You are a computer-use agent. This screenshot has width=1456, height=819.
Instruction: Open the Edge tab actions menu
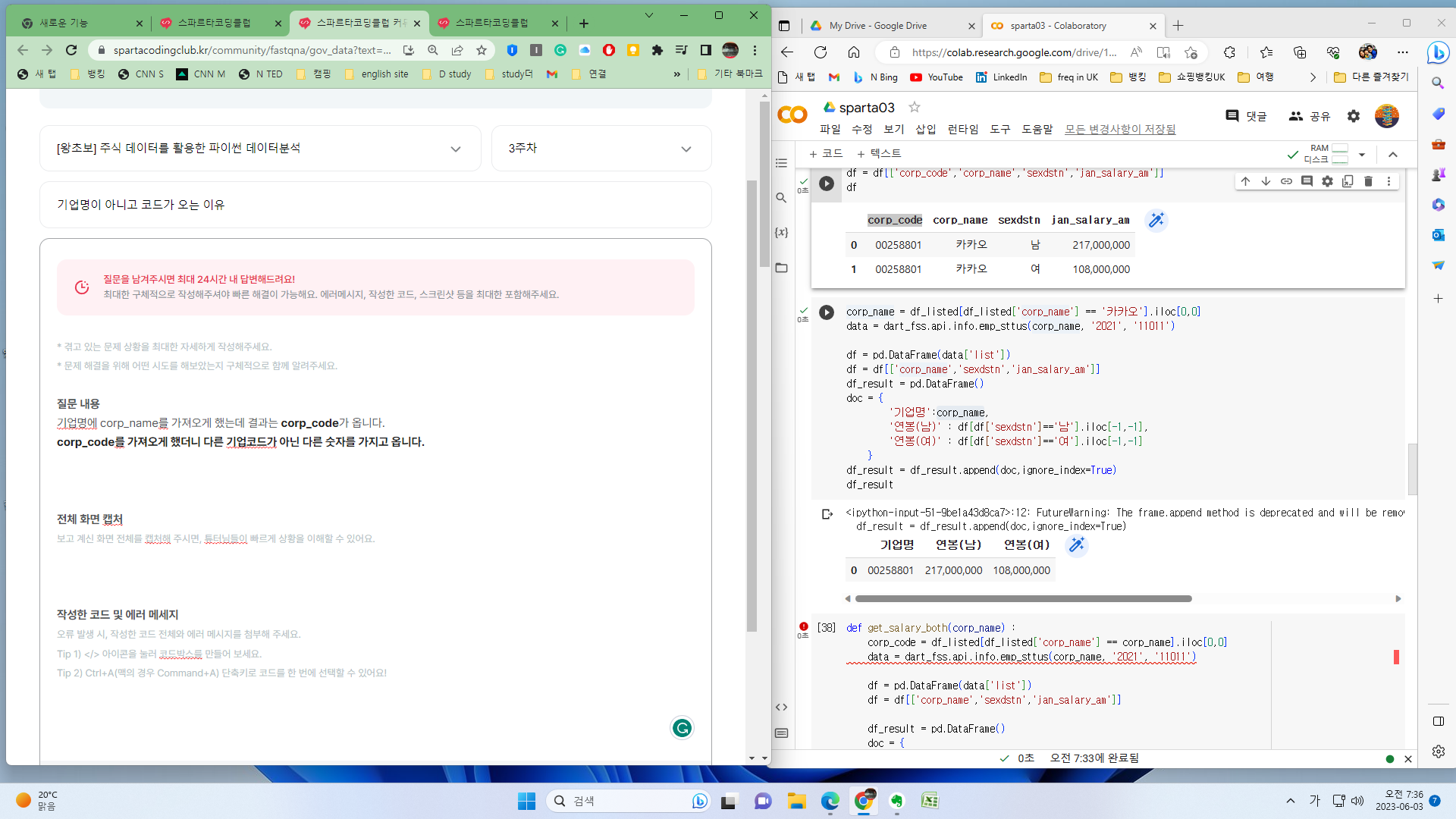(784, 26)
